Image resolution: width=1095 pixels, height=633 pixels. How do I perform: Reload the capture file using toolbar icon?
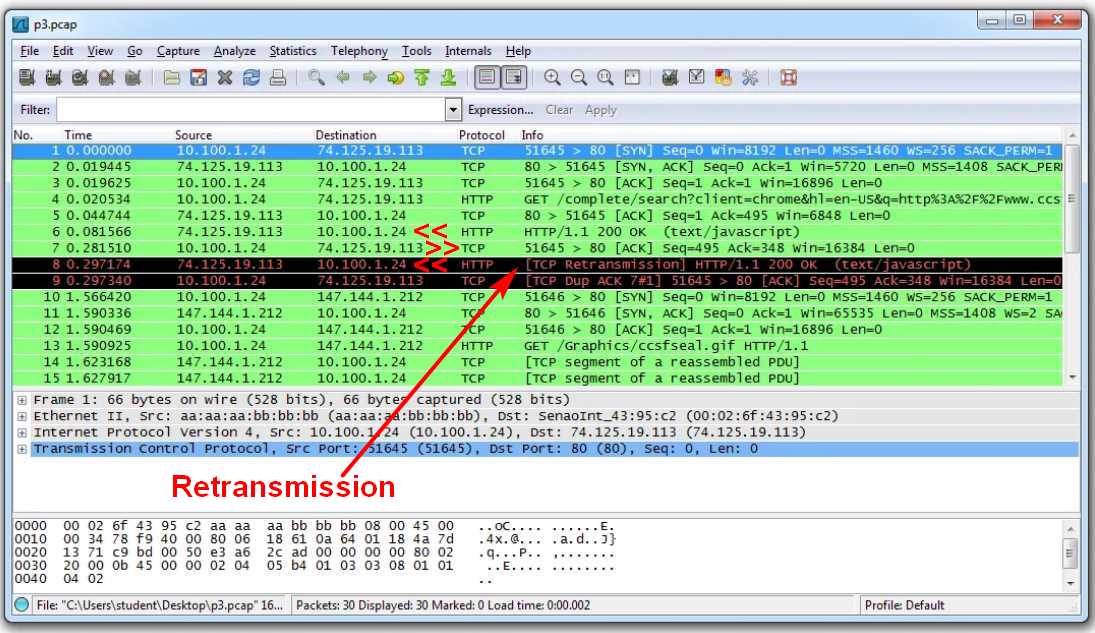click(251, 77)
